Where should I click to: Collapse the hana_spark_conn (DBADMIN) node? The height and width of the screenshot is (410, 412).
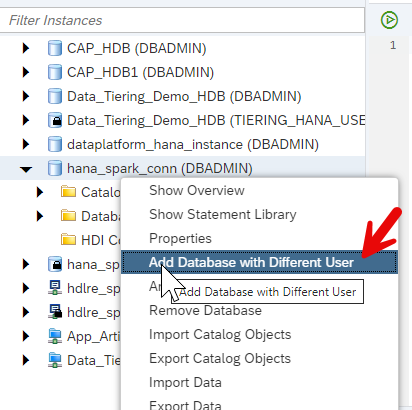point(26,169)
